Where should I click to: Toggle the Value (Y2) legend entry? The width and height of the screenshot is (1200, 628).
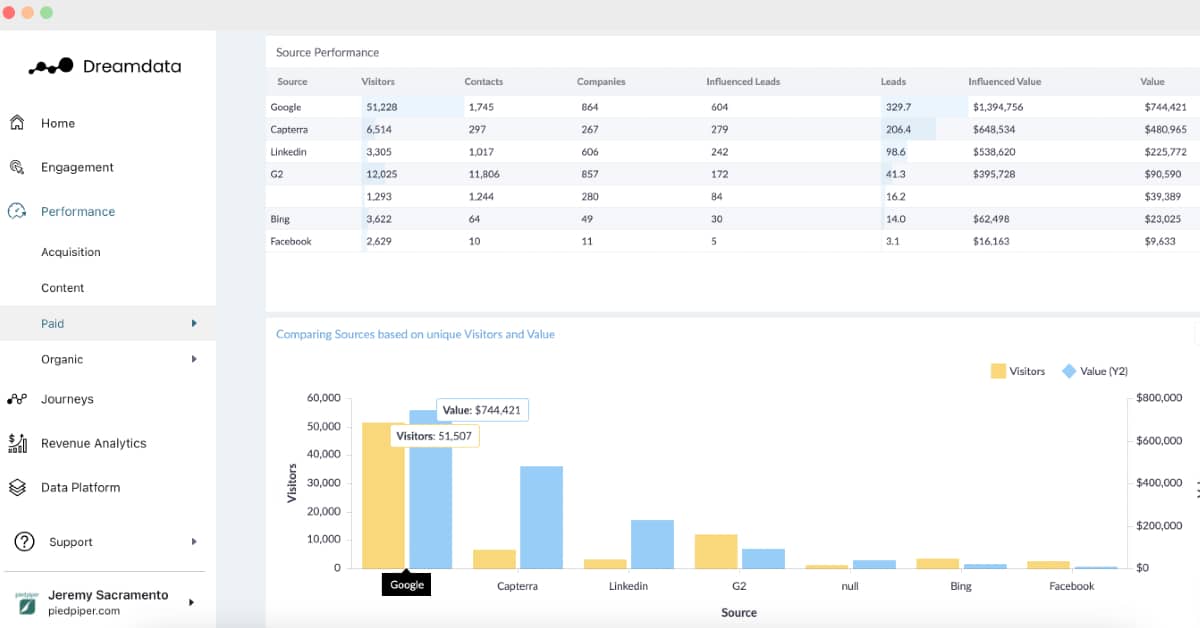[x=1095, y=371]
